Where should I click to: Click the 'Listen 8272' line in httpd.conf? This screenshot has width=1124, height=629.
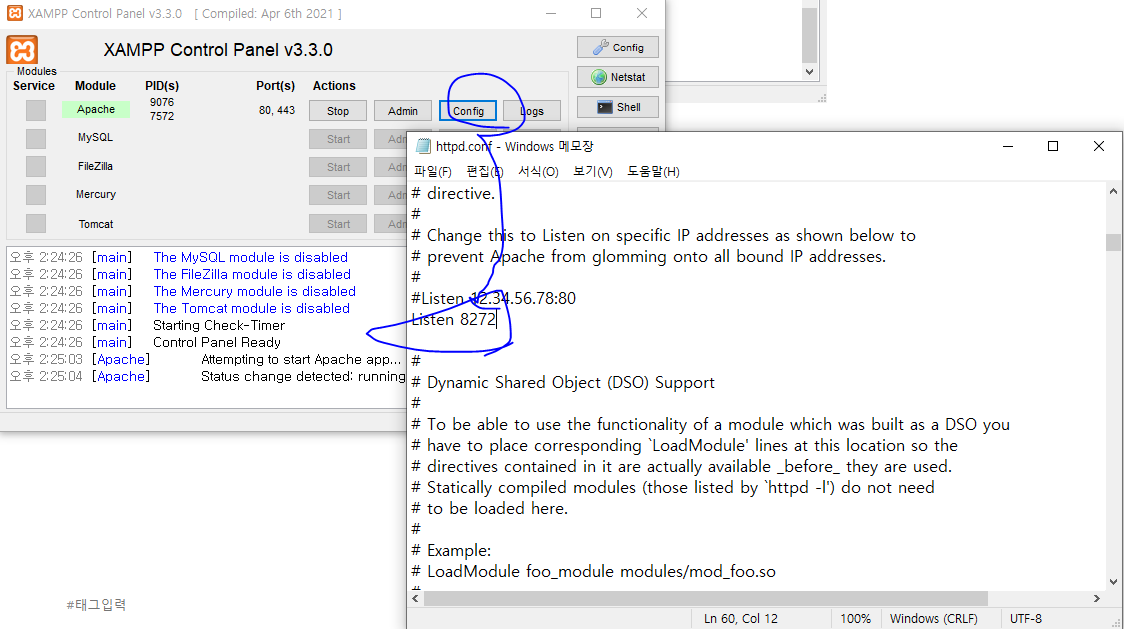tap(454, 319)
